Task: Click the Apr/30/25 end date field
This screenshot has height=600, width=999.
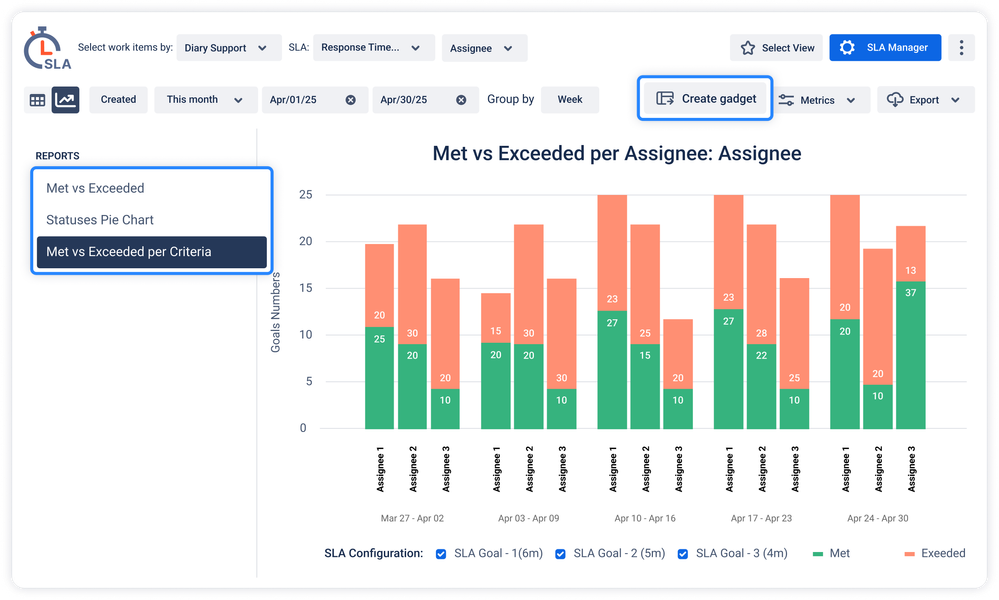Action: click(426, 100)
